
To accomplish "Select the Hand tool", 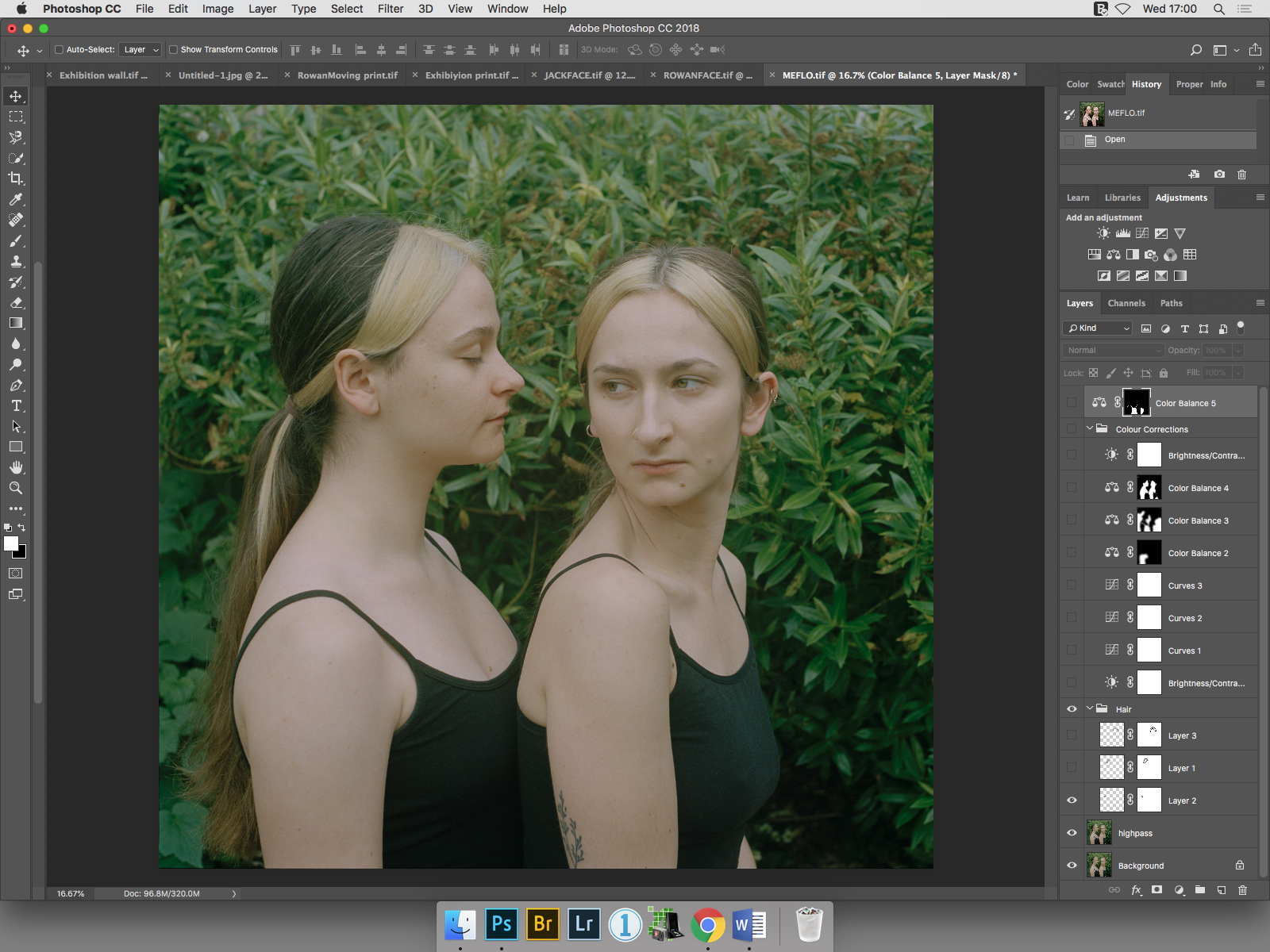I will tap(16, 467).
